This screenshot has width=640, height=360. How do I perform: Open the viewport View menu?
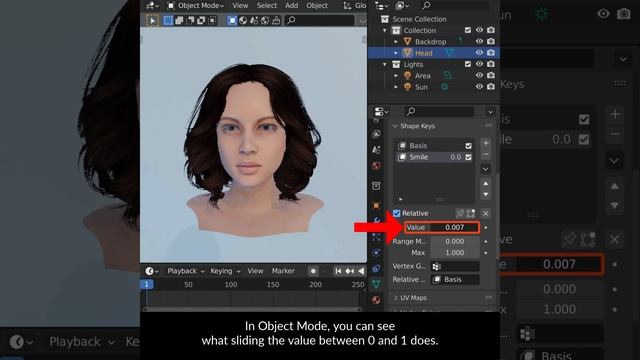coord(240,5)
